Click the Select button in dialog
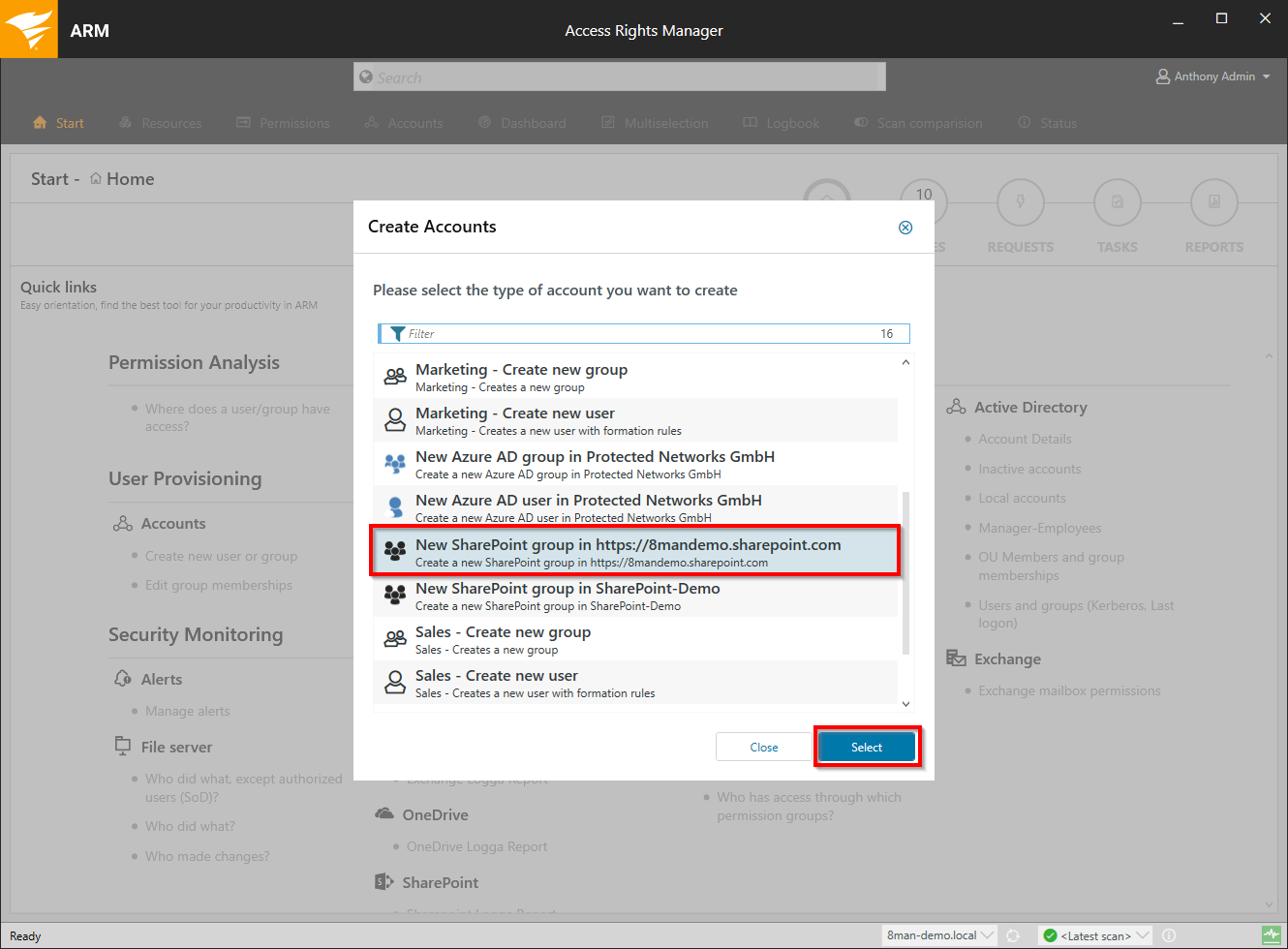 pos(866,747)
